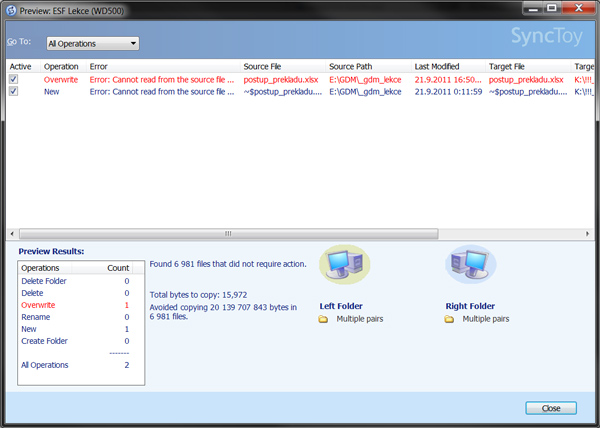Close the Preview window with title bar X

point(577,11)
